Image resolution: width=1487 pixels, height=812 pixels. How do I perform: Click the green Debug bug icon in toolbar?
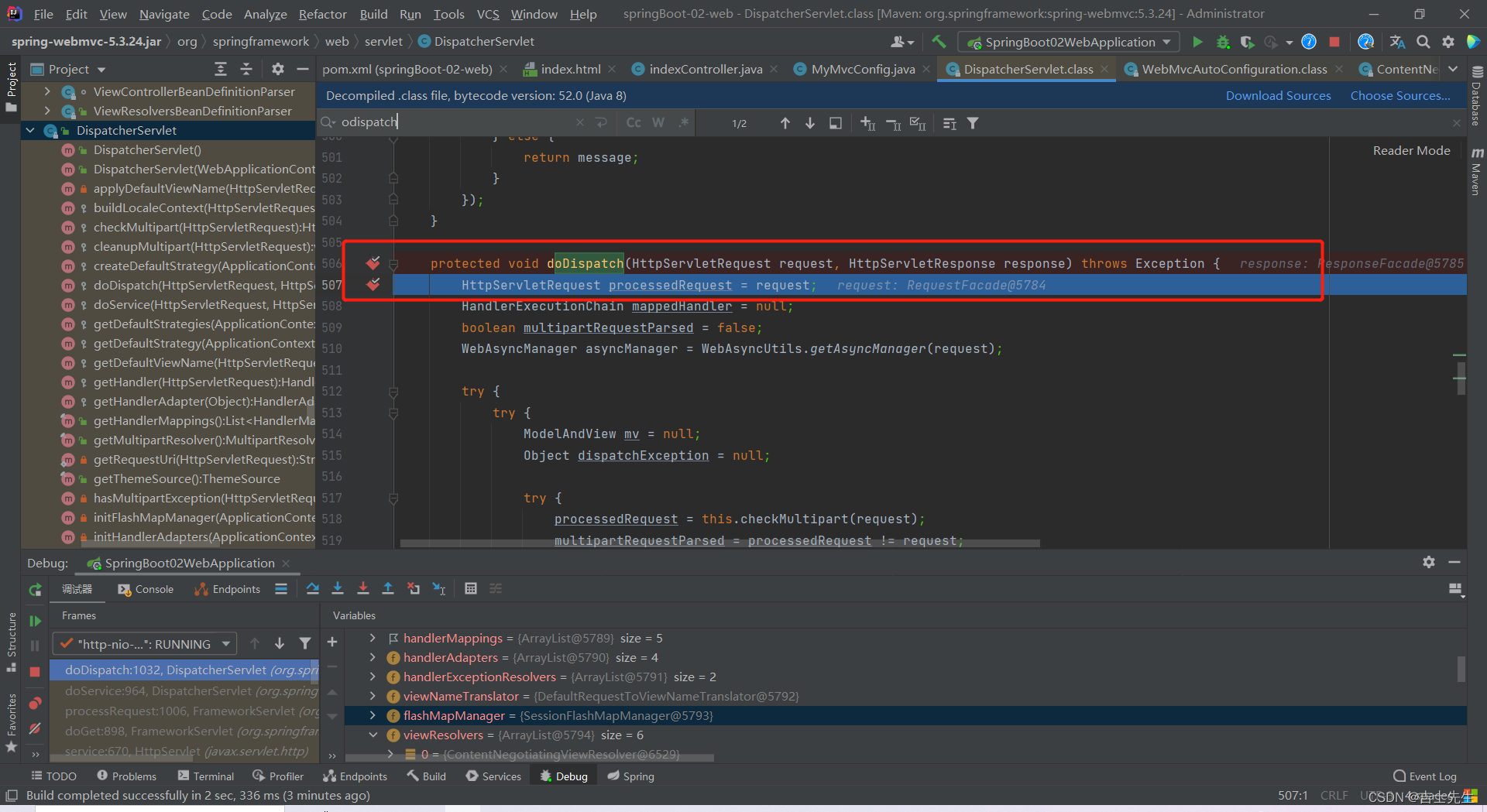(1223, 42)
